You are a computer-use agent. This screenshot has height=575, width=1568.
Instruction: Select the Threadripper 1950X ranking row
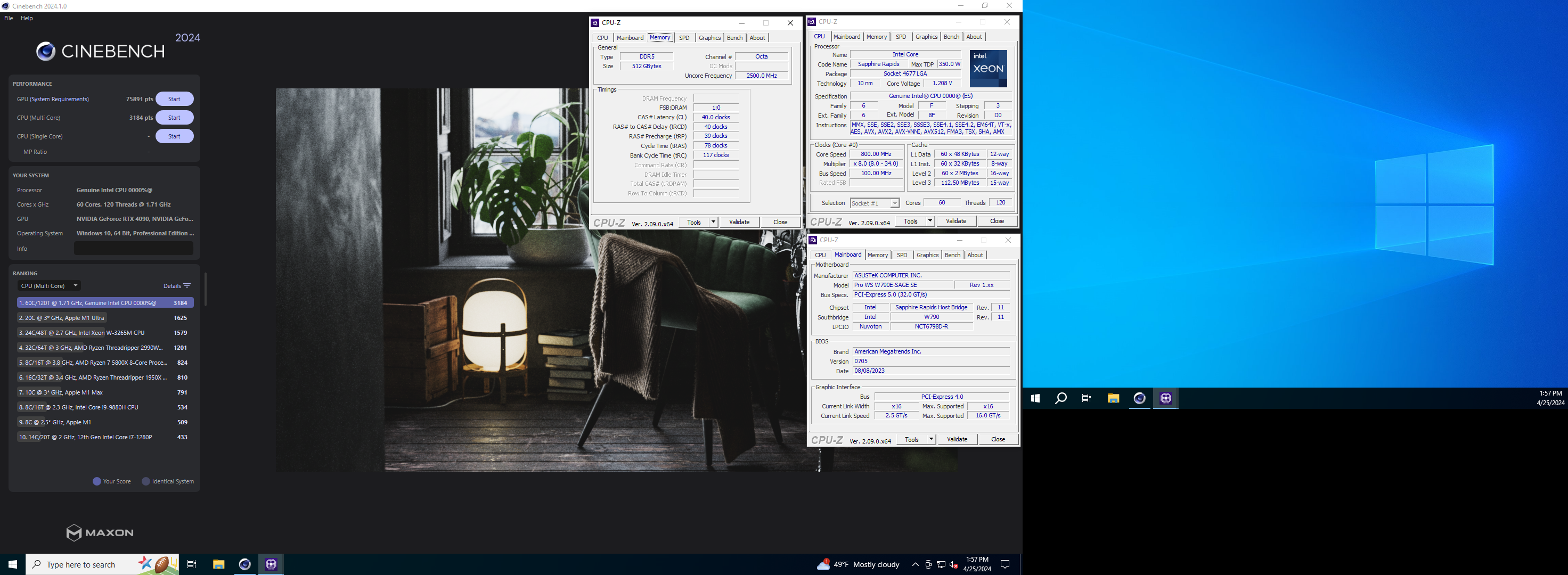[105, 377]
